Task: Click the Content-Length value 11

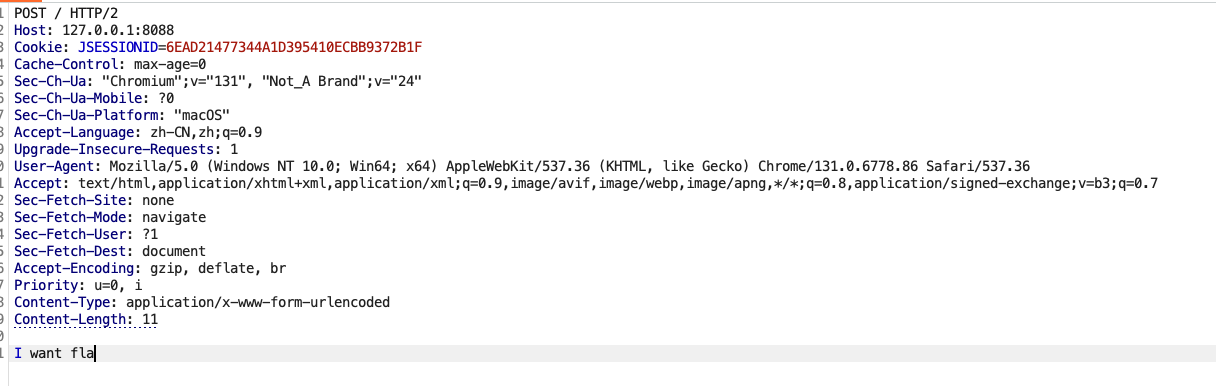Action: (150, 319)
